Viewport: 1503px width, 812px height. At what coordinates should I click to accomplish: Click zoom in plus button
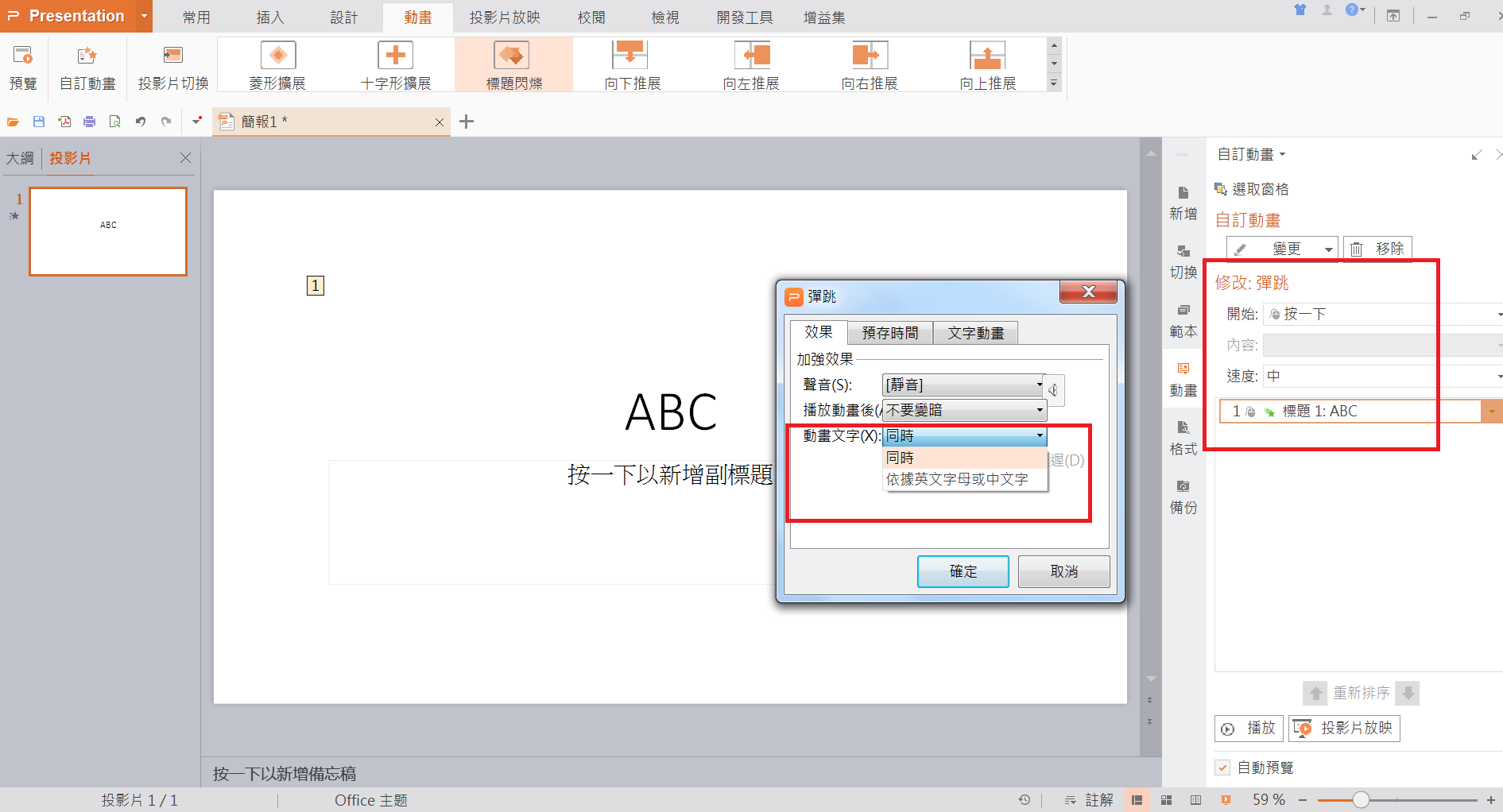coord(1491,800)
